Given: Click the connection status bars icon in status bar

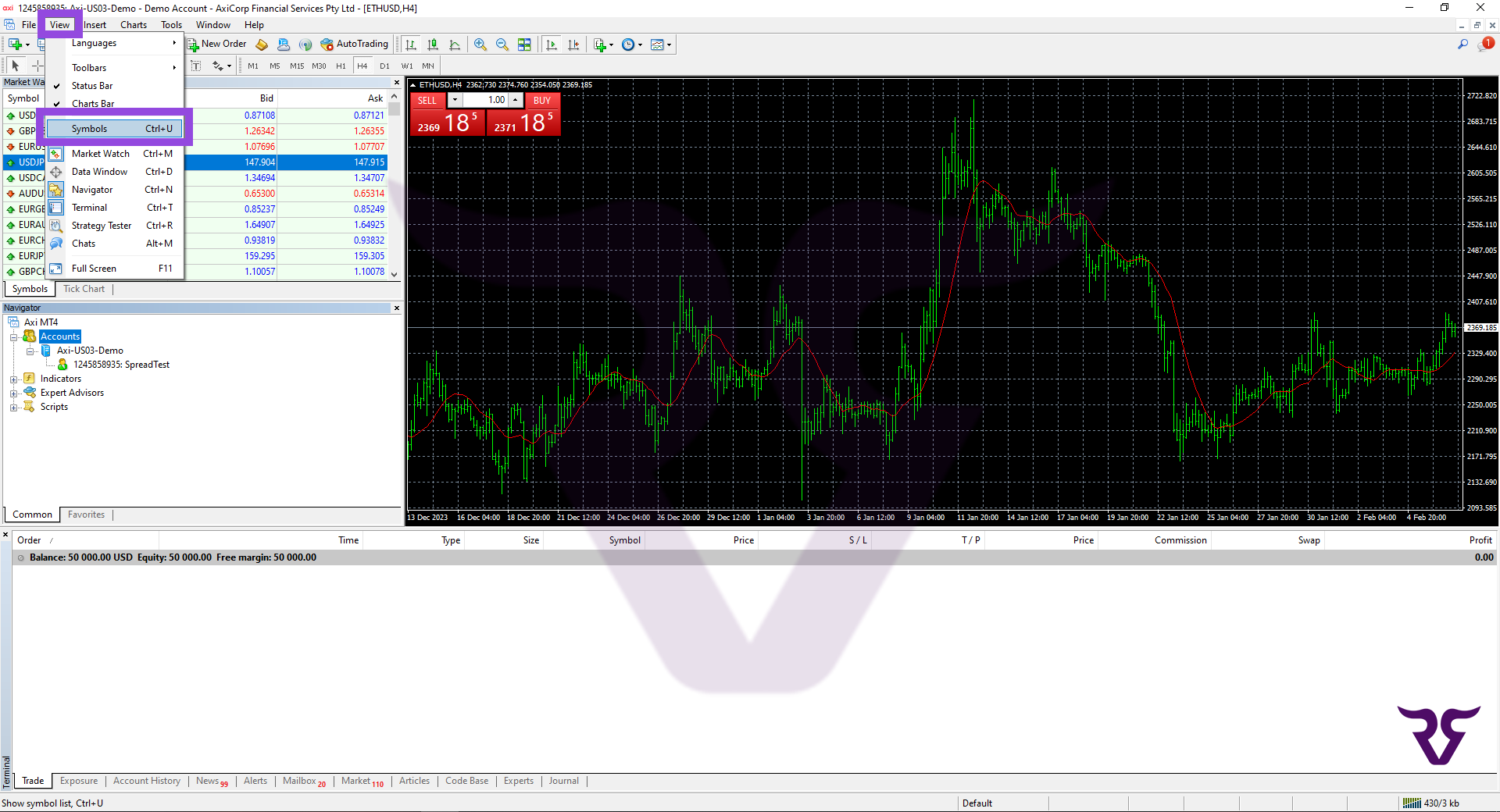Looking at the screenshot, I should [1412, 803].
